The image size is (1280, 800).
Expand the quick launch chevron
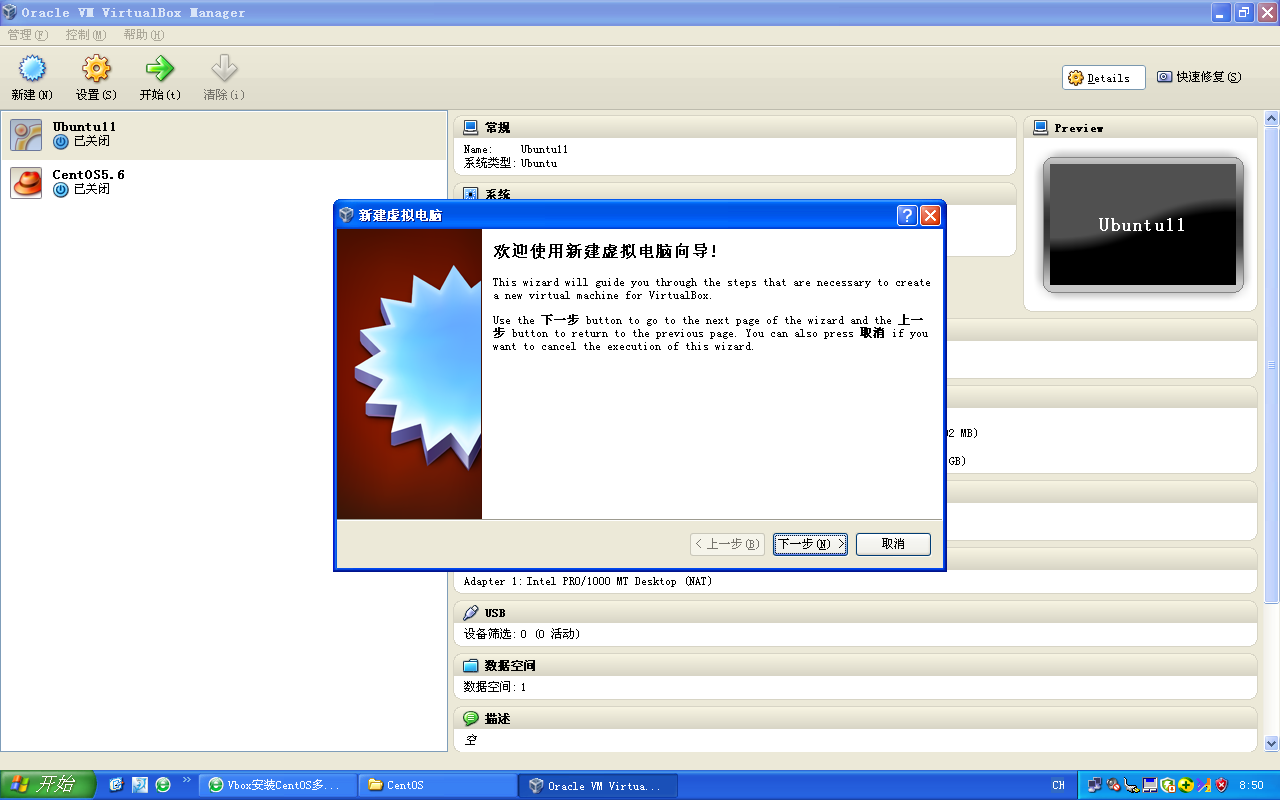186,779
